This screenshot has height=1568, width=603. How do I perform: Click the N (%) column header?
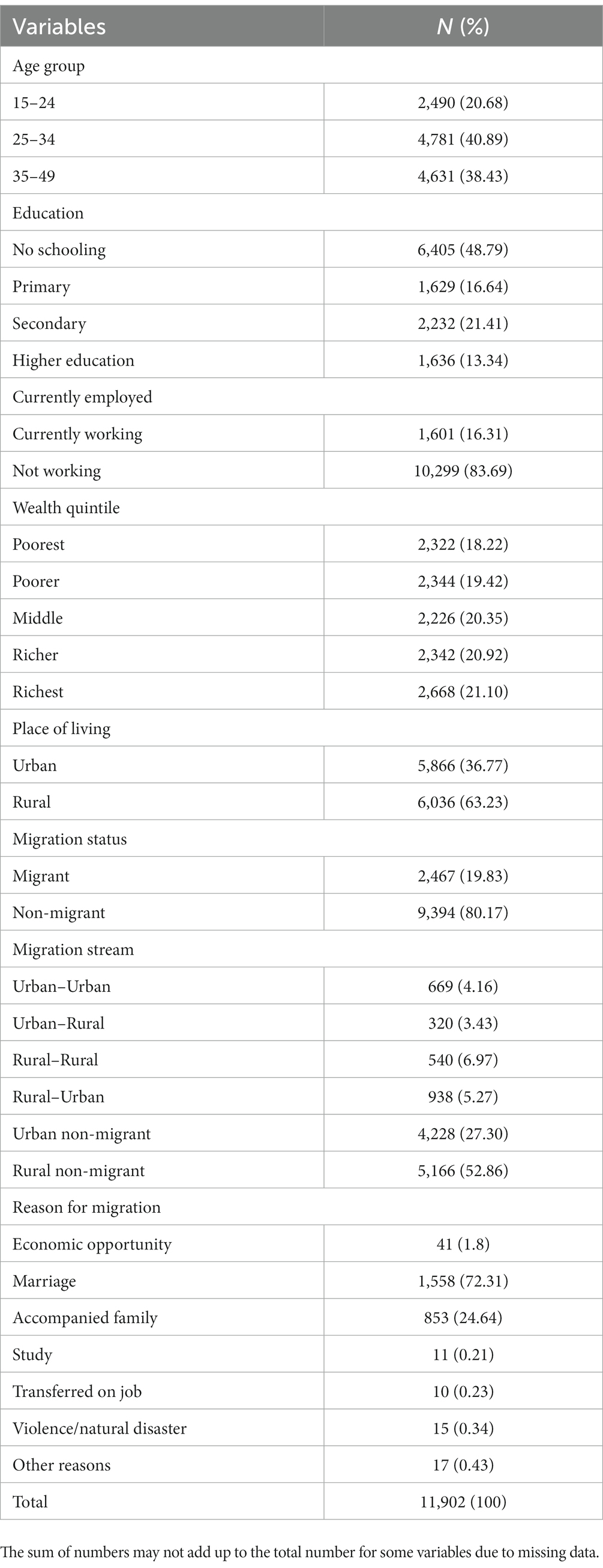(463, 26)
